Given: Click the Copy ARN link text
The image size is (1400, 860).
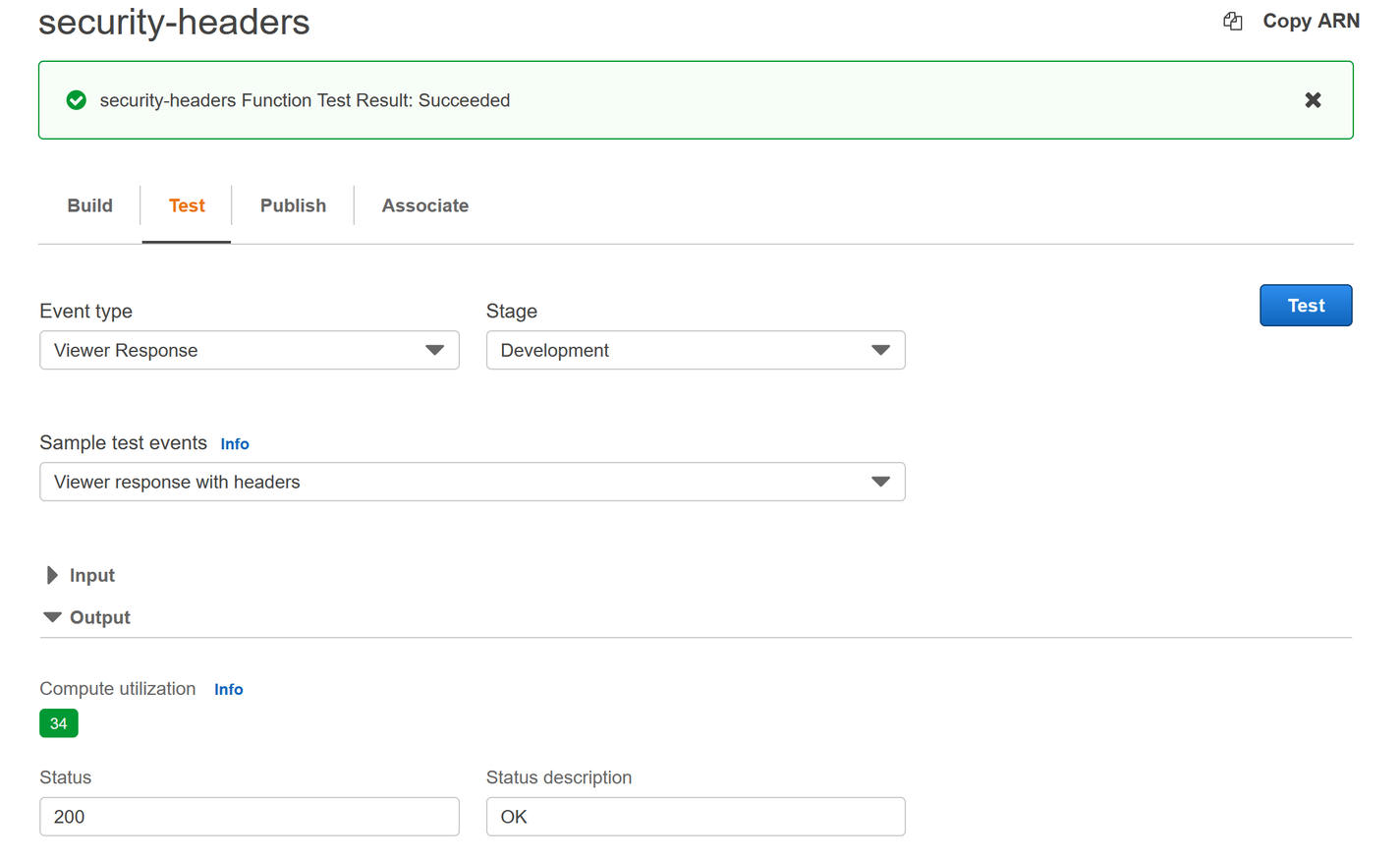Looking at the screenshot, I should [x=1311, y=21].
